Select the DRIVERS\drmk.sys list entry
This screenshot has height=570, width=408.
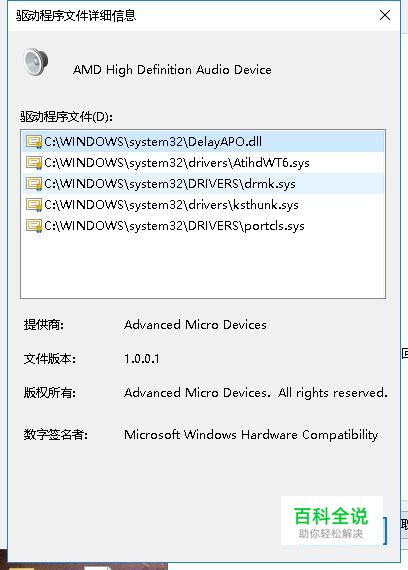click(x=203, y=184)
